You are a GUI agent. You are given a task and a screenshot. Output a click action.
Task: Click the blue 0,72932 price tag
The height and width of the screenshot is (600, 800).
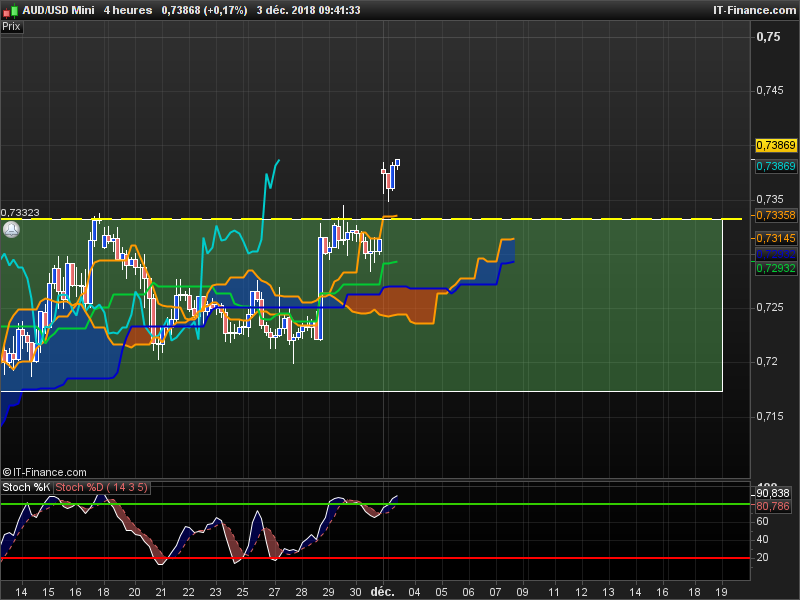coord(776,254)
